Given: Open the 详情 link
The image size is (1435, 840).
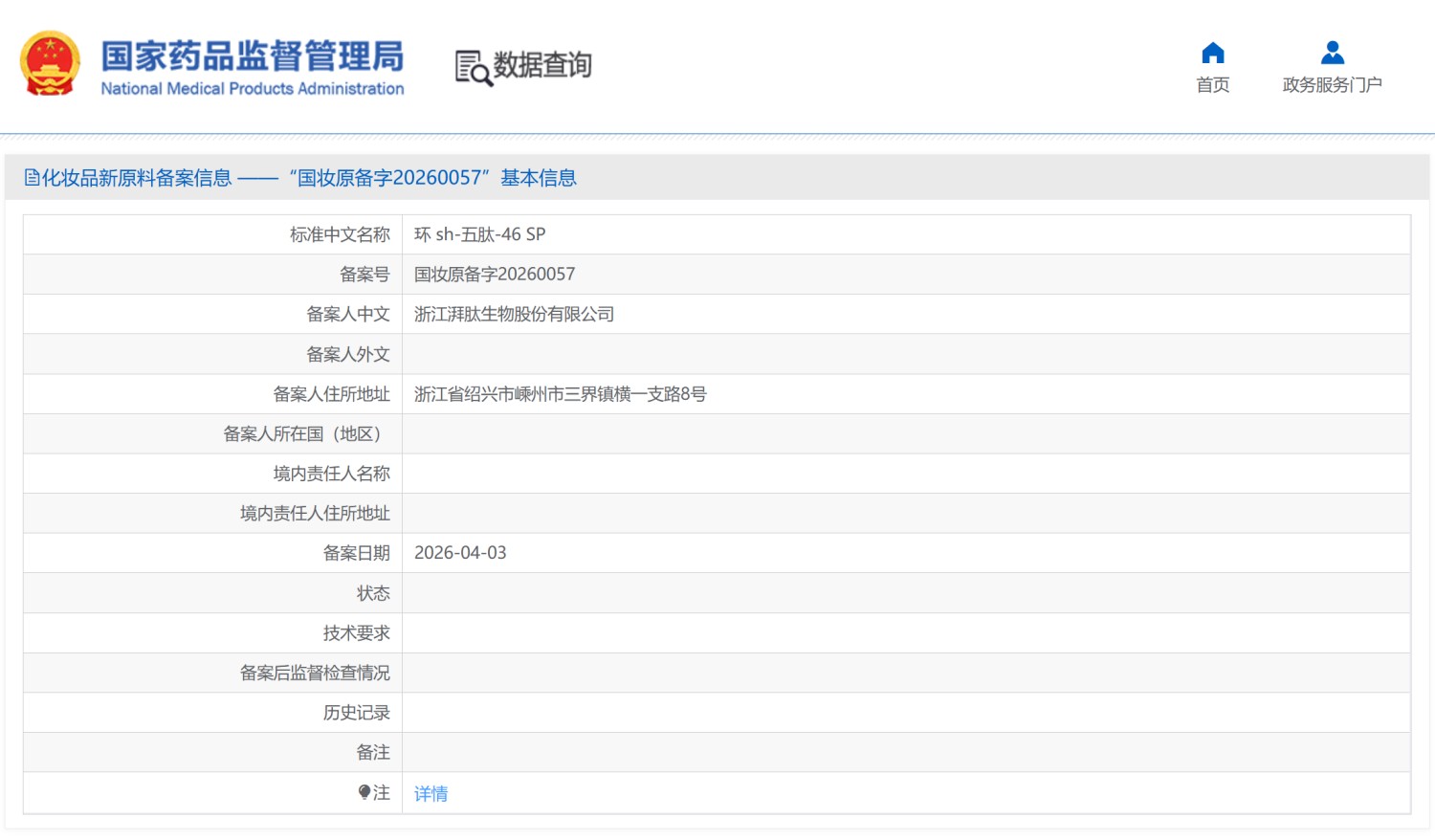Looking at the screenshot, I should click(x=430, y=794).
